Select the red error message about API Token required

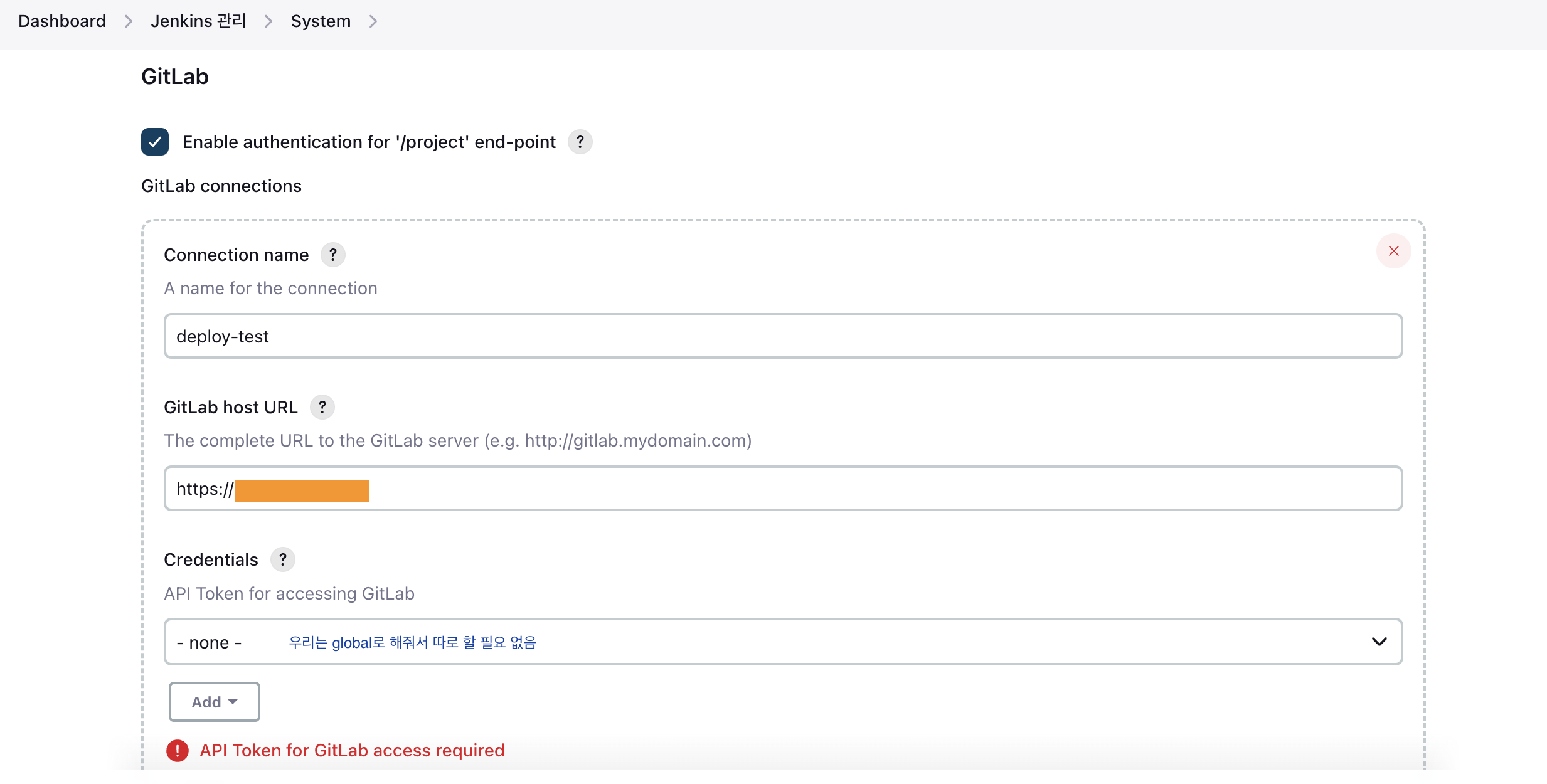point(352,750)
